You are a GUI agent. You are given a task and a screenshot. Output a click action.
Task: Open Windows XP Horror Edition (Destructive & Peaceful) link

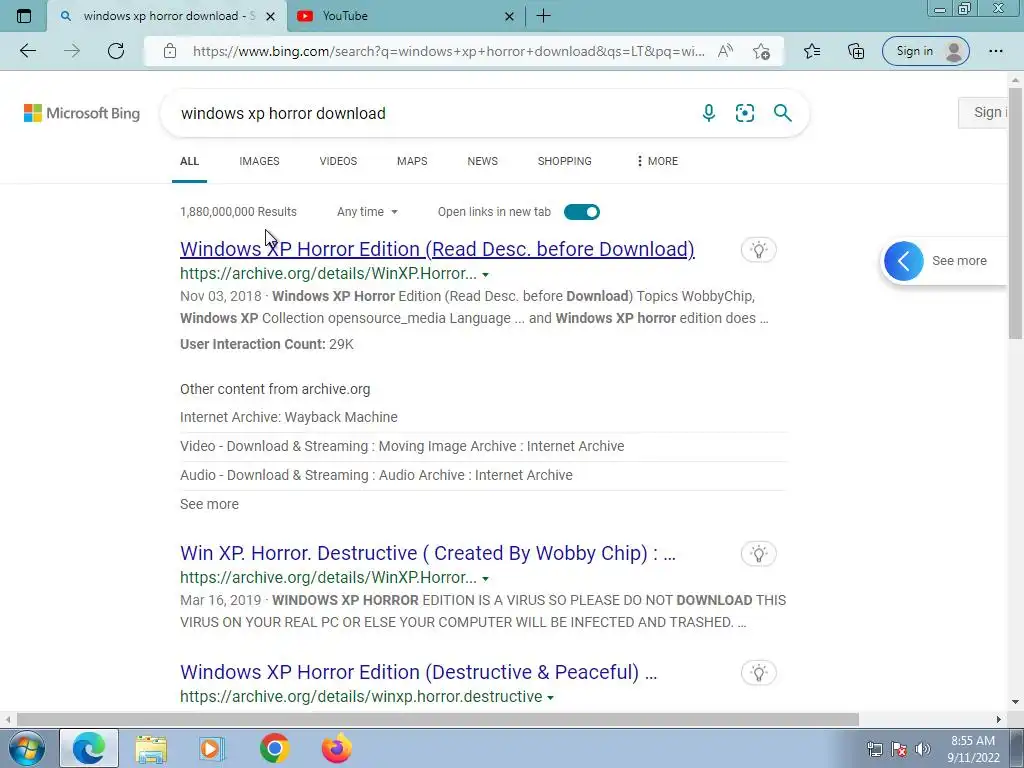[418, 672]
